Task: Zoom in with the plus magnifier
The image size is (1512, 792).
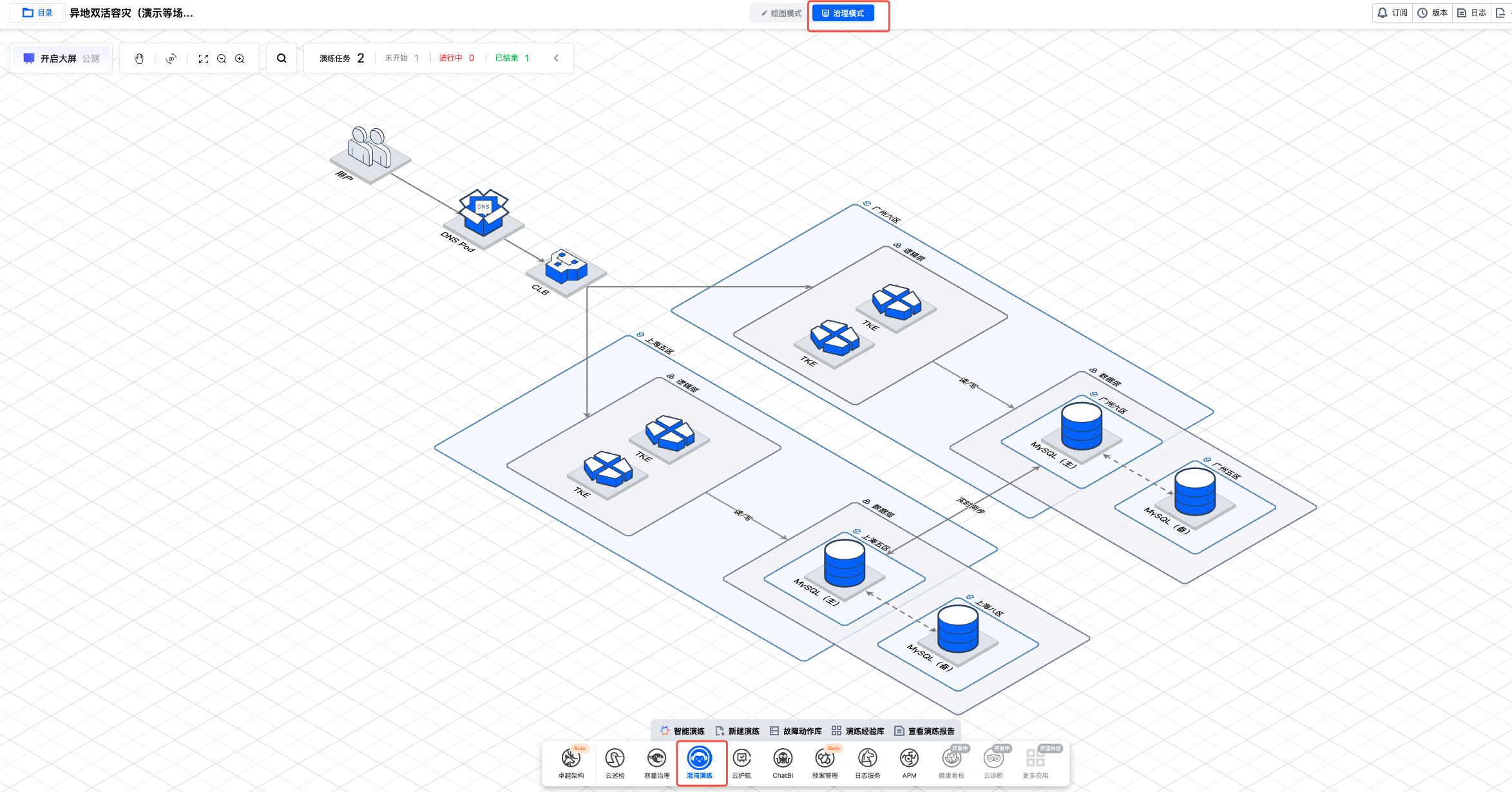Action: 240,59
